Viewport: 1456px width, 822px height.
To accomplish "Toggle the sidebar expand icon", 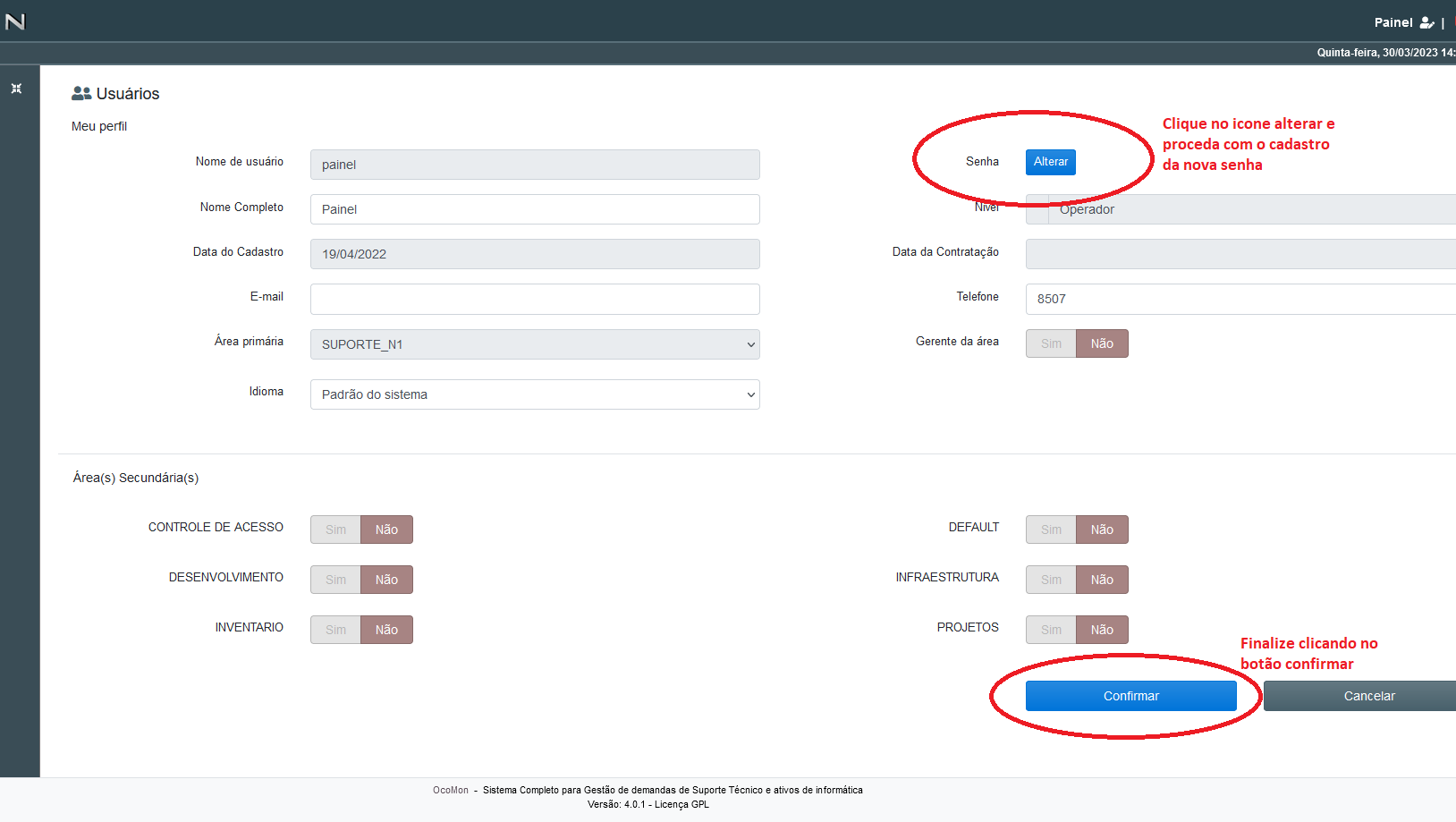I will click(16, 89).
